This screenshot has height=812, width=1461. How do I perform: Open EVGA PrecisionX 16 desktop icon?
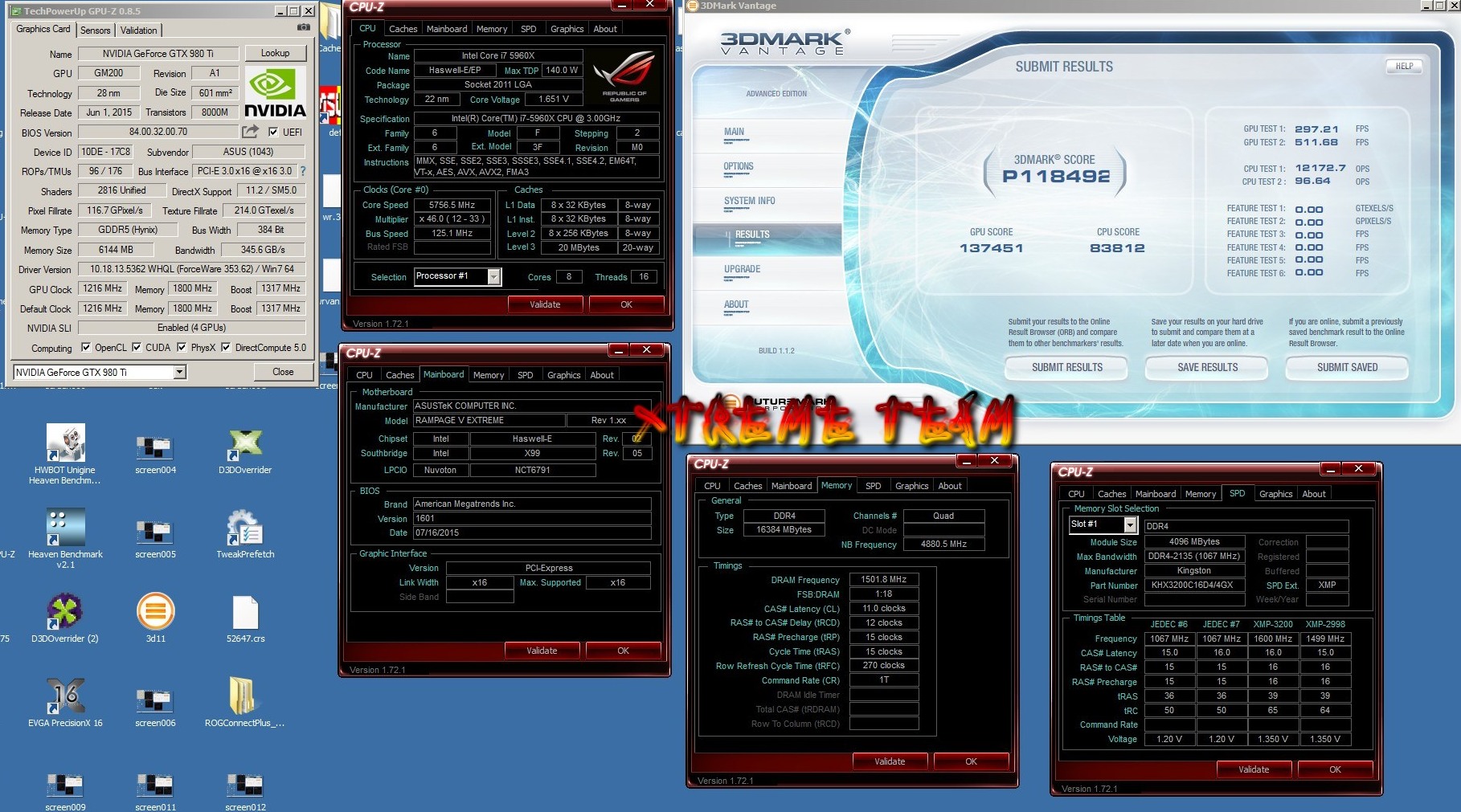pos(65,703)
